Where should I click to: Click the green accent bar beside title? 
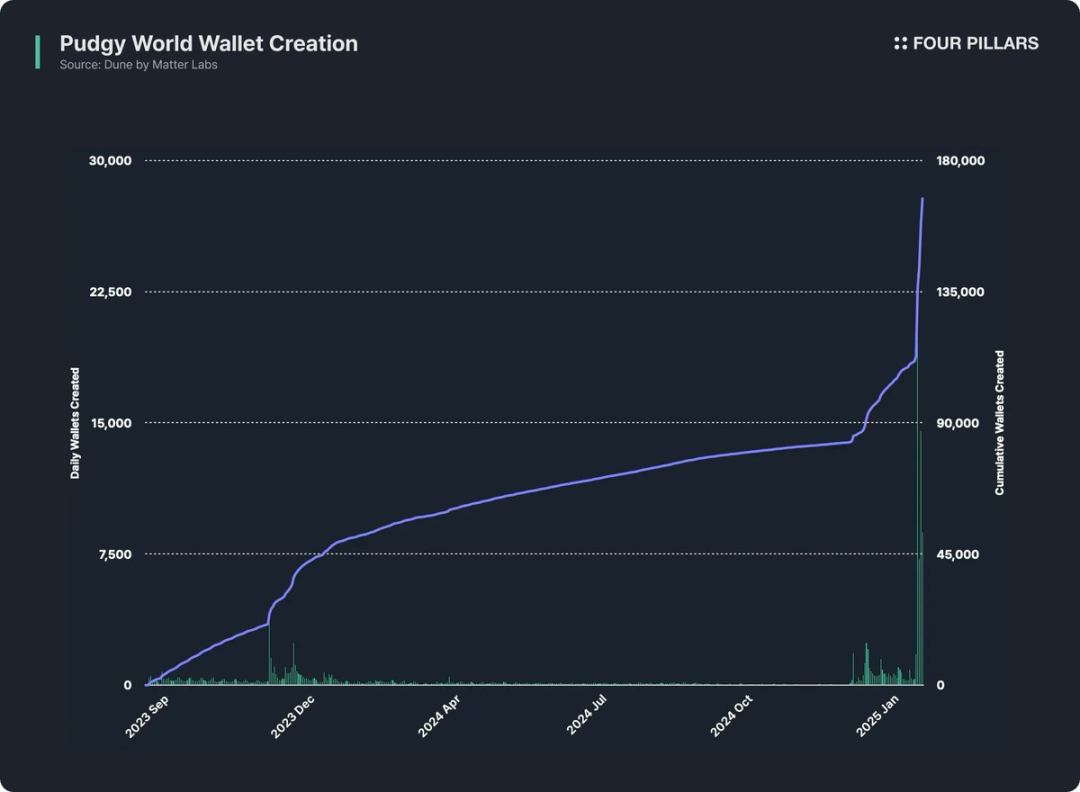[x=37, y=52]
